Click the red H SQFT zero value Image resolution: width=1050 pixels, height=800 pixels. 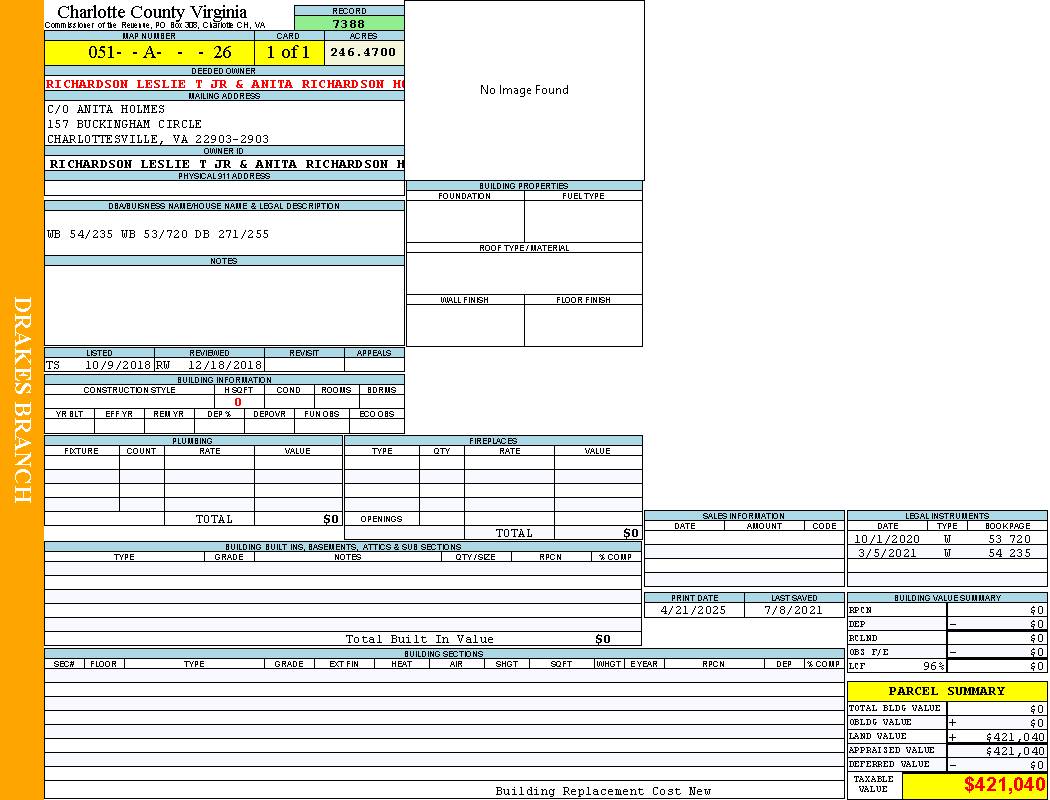(x=238, y=402)
